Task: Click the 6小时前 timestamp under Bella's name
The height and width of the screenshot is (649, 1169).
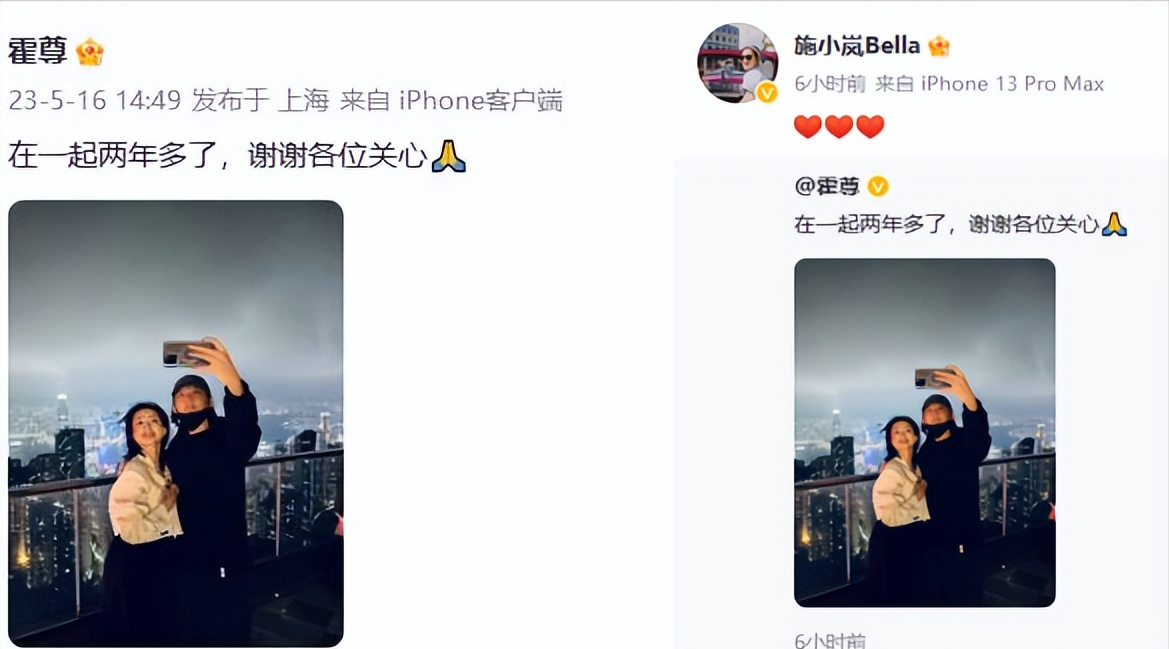Action: [830, 83]
